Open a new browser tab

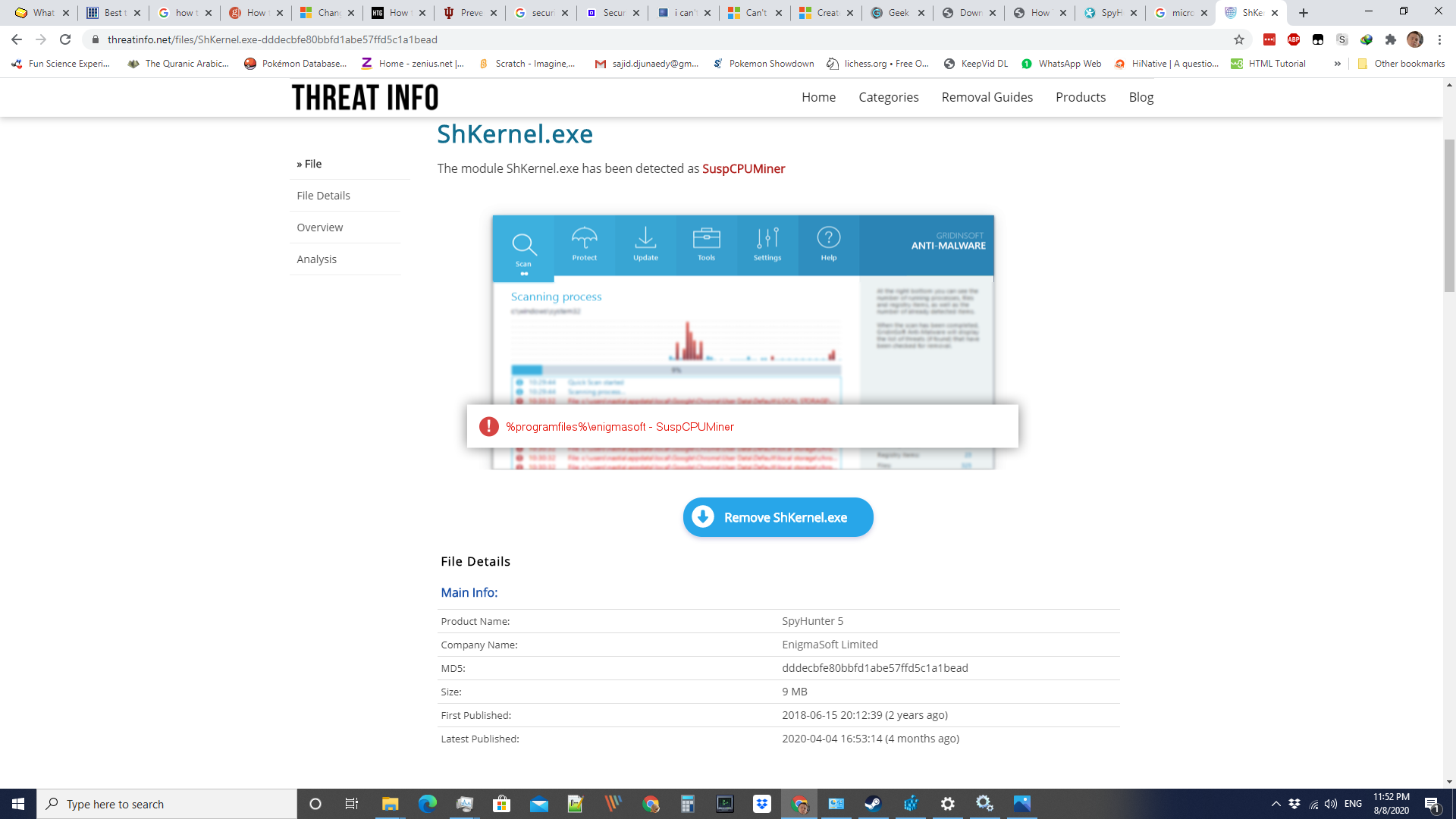coord(1304,13)
